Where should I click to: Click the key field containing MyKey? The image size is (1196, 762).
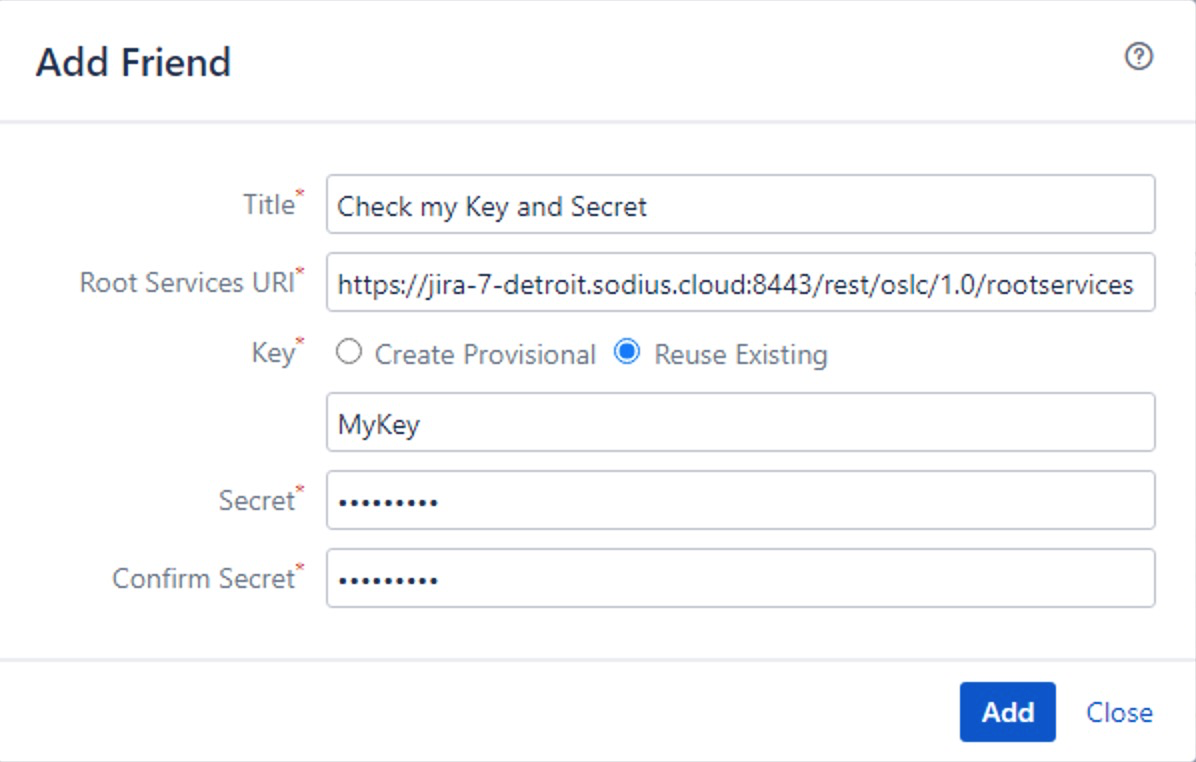tap(741, 422)
